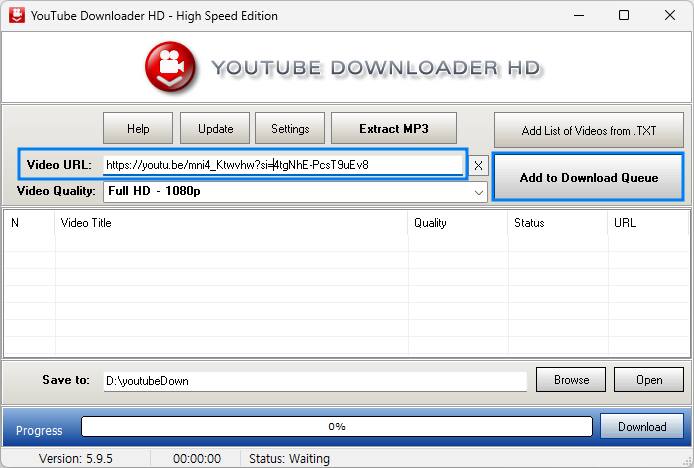694x468 pixels.
Task: Open the Help button
Action: pos(138,128)
